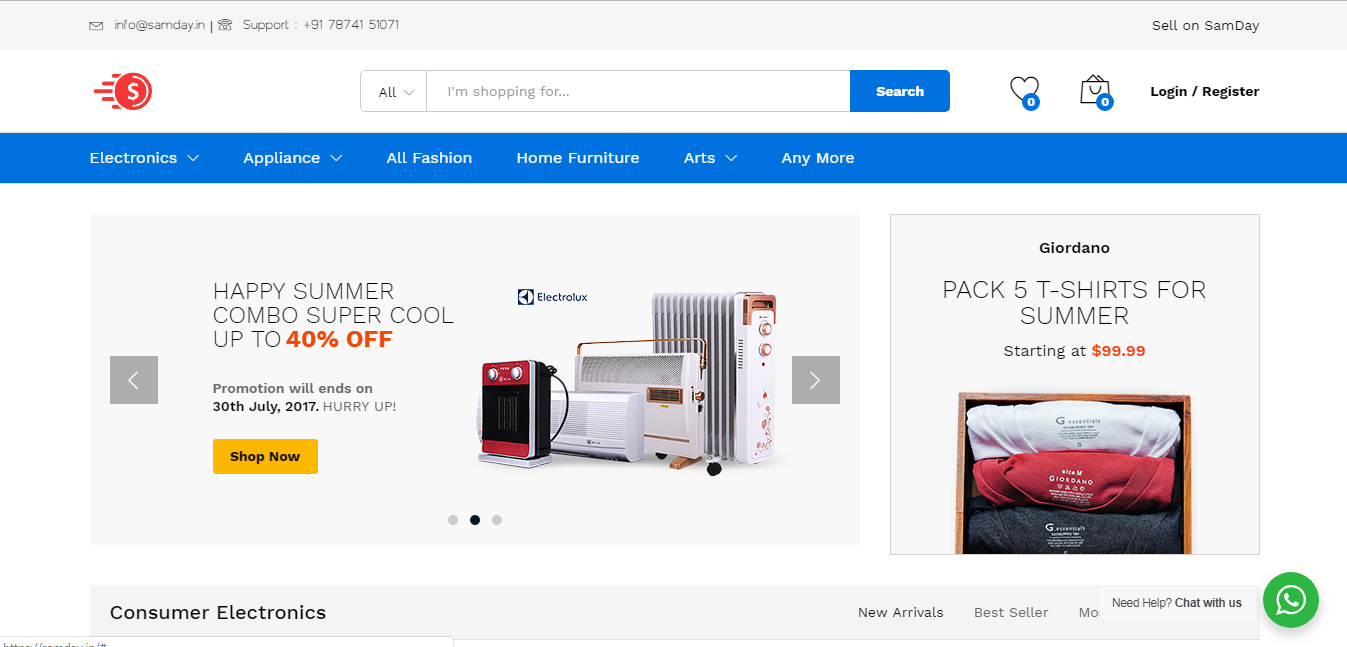The height and width of the screenshot is (647, 1347).
Task: Open the shopping bag cart icon
Action: click(1096, 91)
